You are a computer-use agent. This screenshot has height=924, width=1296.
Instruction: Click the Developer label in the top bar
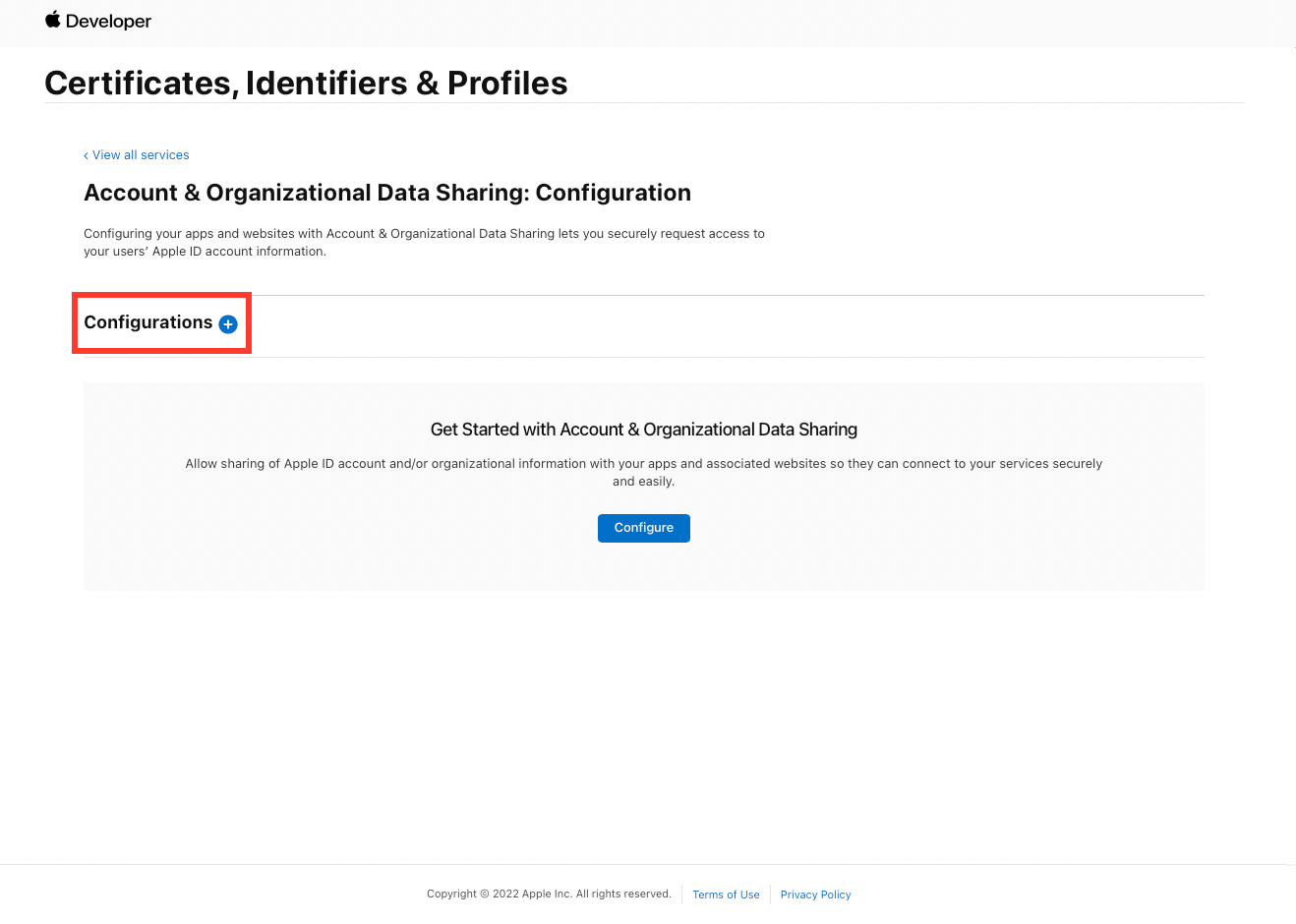tap(110, 21)
